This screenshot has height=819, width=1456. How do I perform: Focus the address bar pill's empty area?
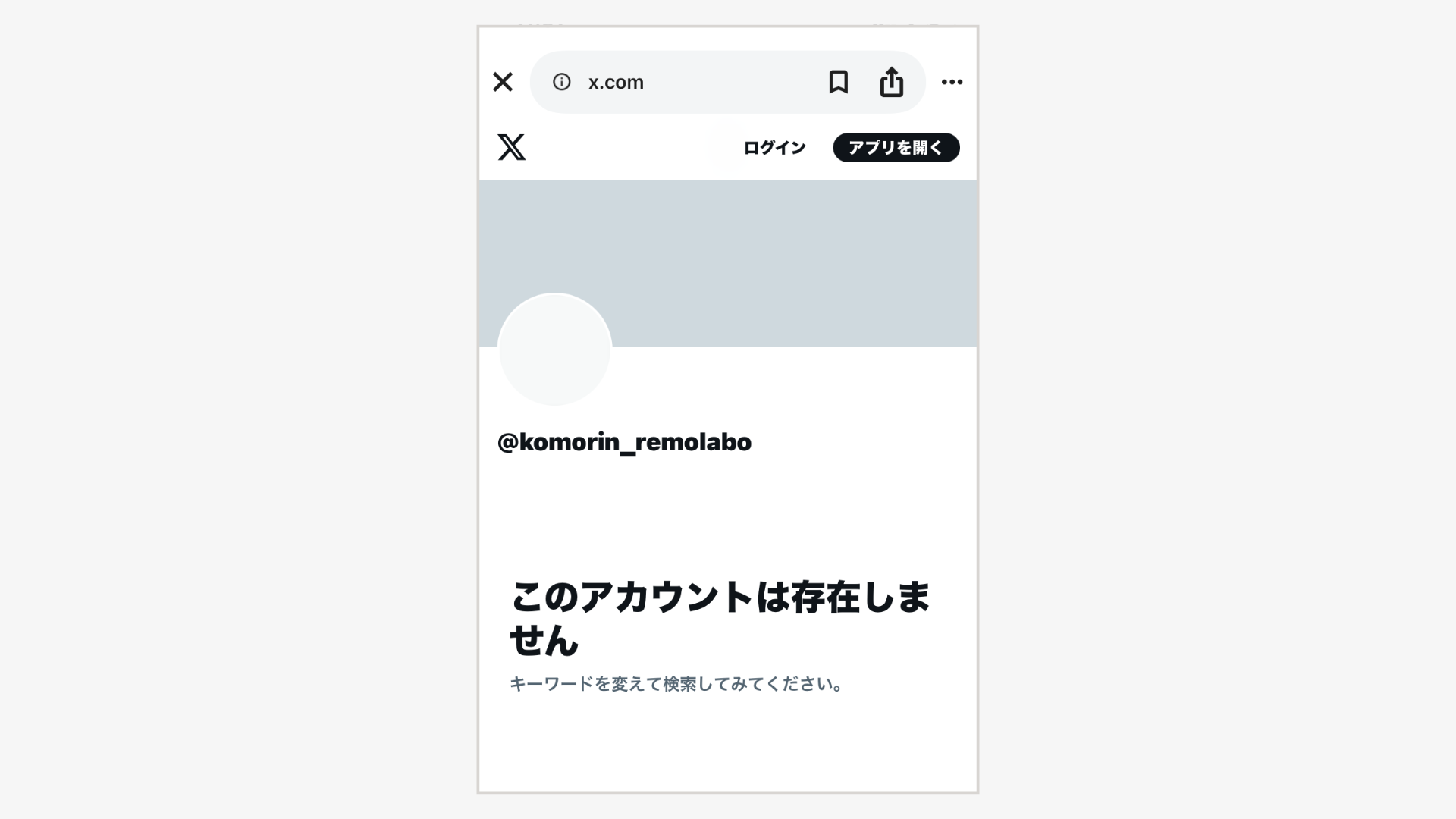[732, 82]
